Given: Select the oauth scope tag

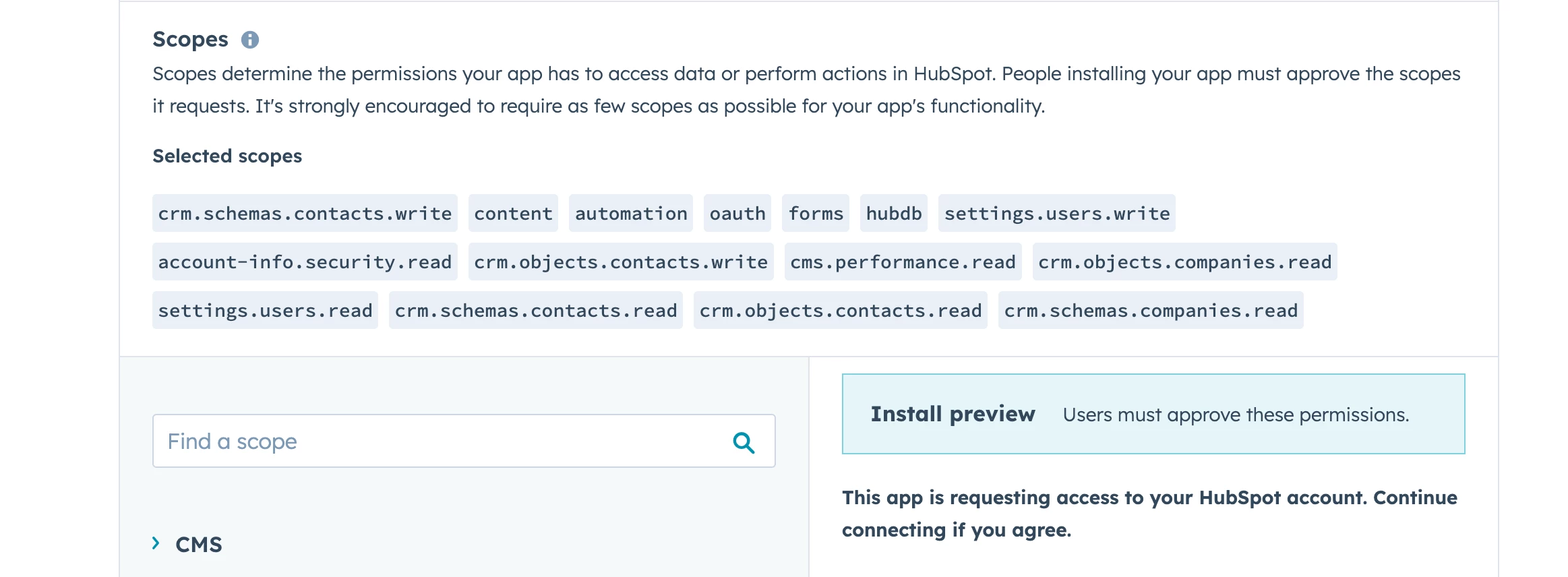Looking at the screenshot, I should (x=737, y=214).
